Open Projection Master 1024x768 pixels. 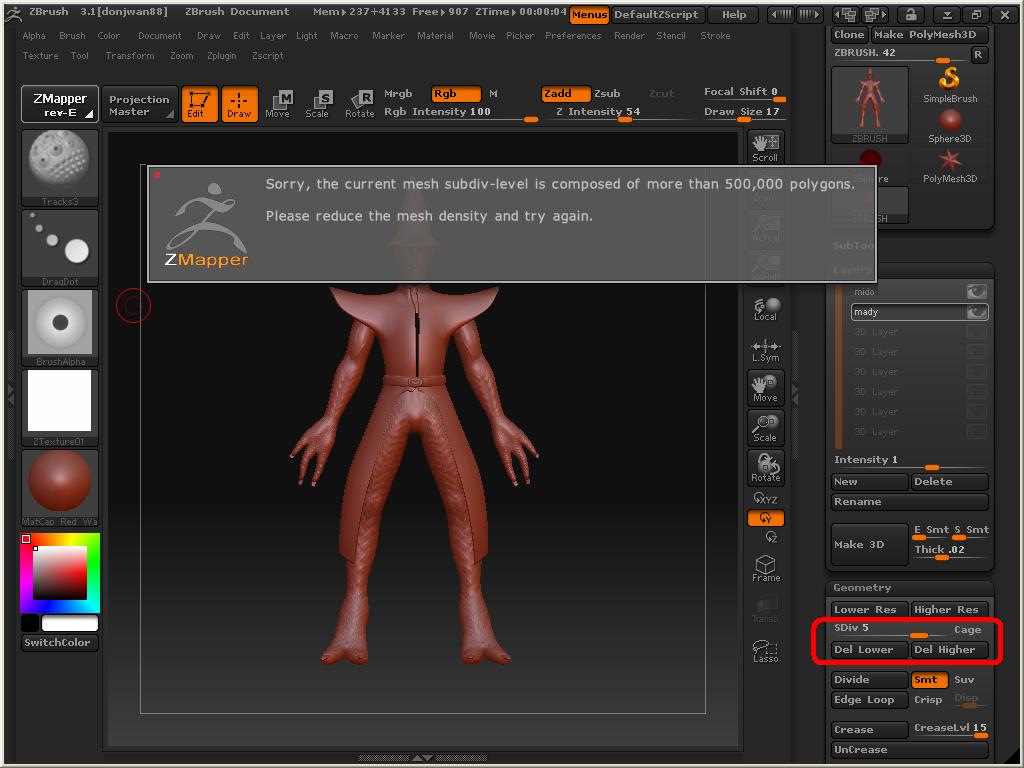tap(140, 104)
